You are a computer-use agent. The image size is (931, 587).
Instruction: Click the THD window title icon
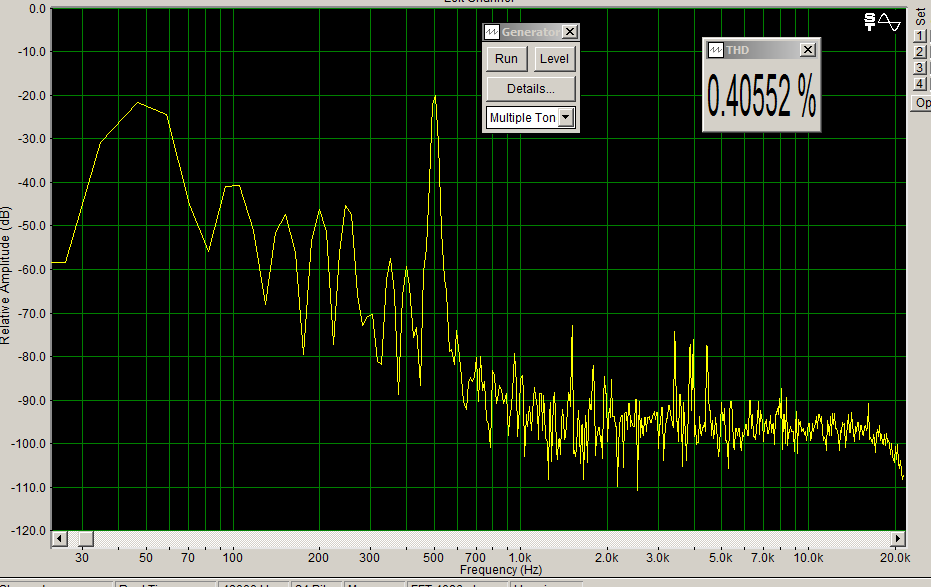coord(715,50)
